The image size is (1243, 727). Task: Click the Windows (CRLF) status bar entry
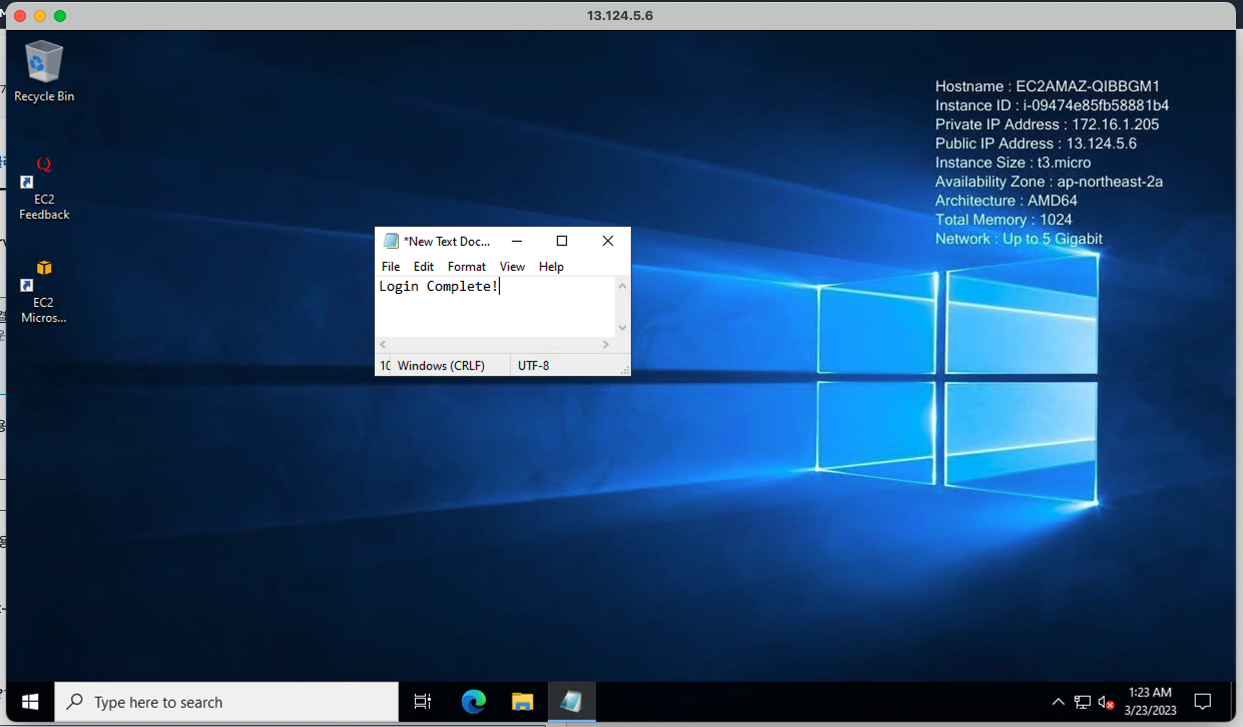(441, 366)
